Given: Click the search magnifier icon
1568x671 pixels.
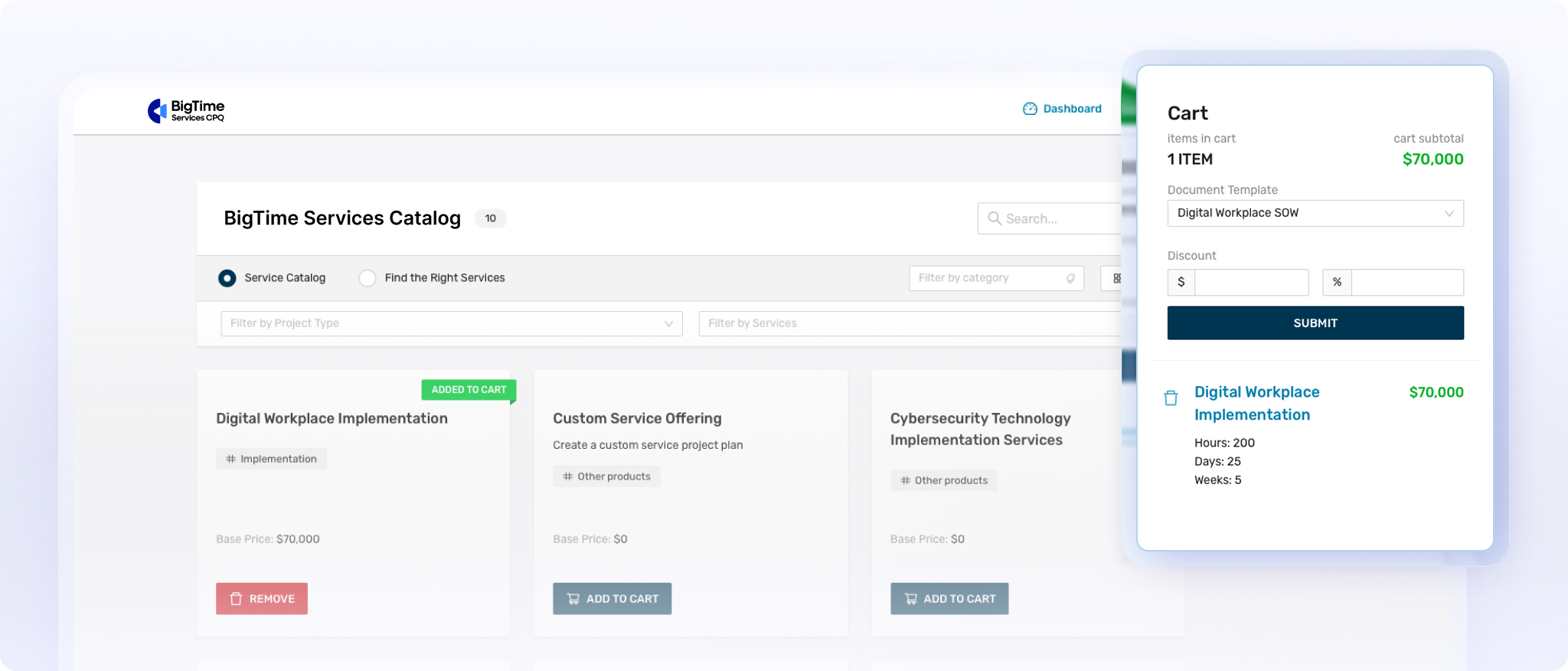Looking at the screenshot, I should tap(995, 218).
